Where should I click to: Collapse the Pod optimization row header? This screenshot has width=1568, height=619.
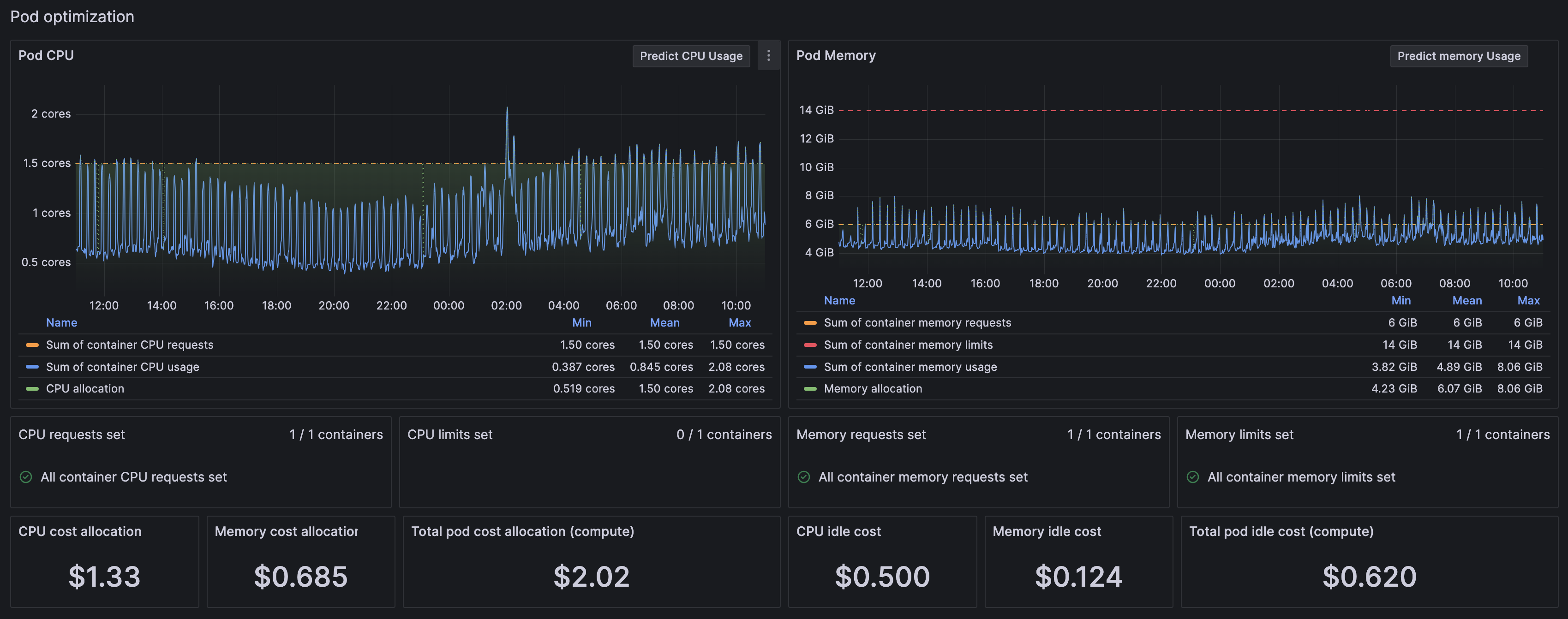click(x=72, y=17)
